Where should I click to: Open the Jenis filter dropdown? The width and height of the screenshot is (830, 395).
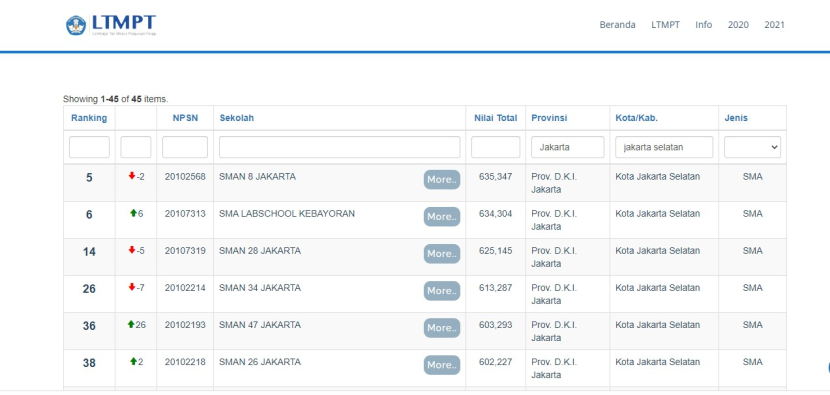[752, 147]
